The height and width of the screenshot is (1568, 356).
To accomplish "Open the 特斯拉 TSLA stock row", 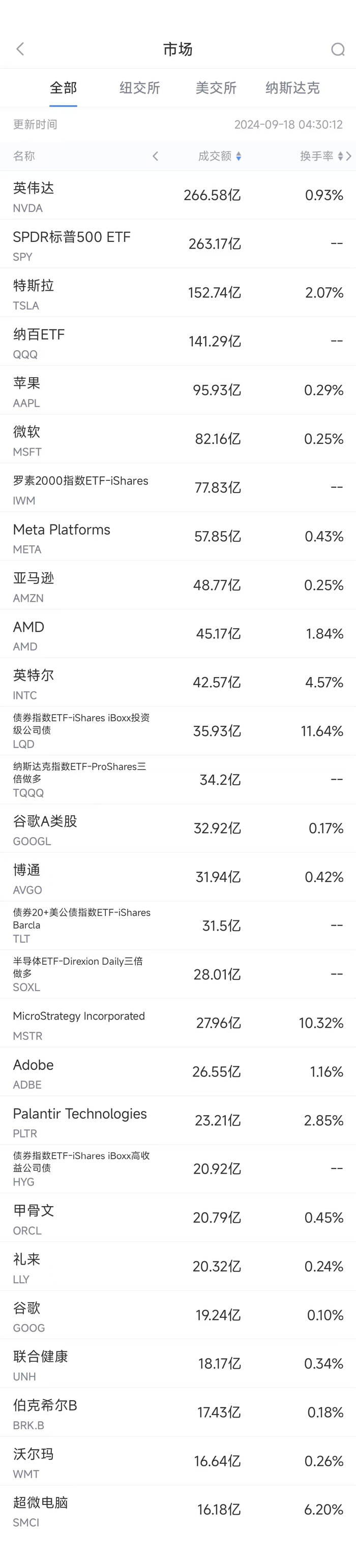I will coord(177,293).
